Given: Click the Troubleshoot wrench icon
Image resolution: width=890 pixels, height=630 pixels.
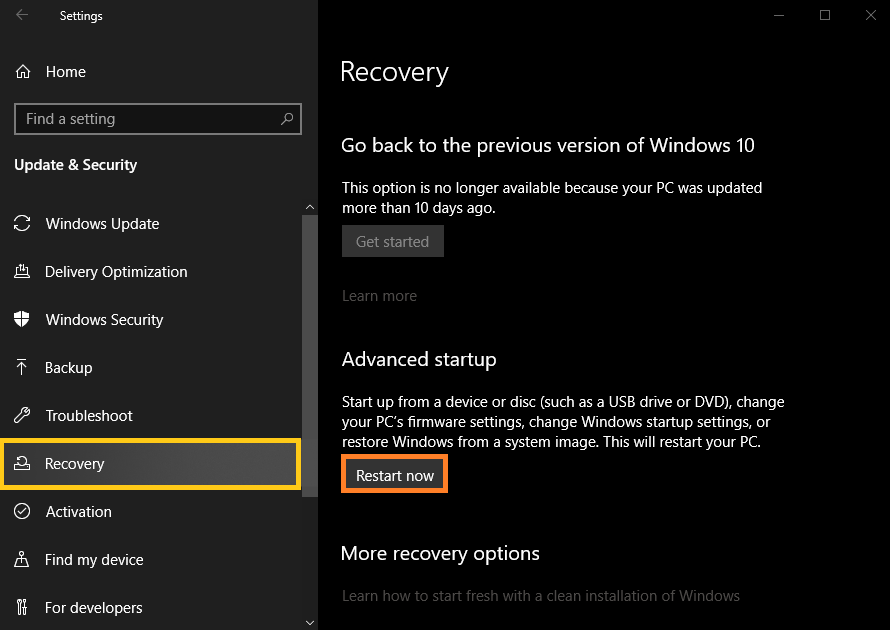Looking at the screenshot, I should [x=22, y=416].
